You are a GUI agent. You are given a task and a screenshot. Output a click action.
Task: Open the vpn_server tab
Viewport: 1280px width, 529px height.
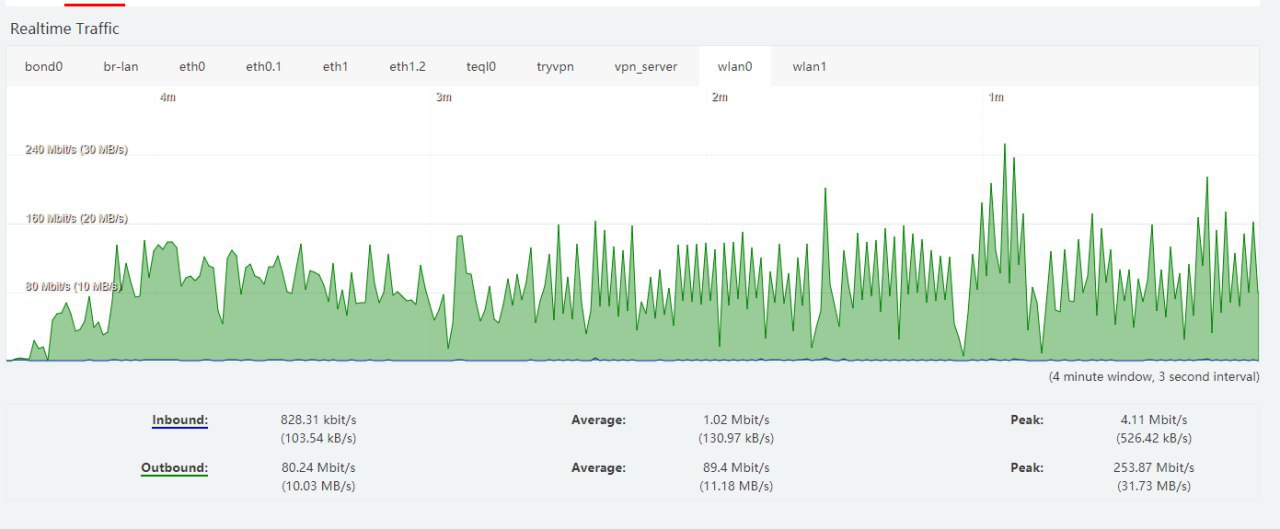[646, 67]
